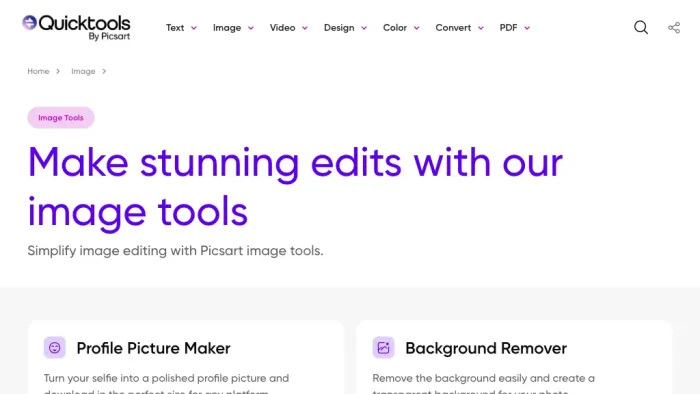This screenshot has height=394, width=700.
Task: Click the Image Tools pill tag
Action: (x=61, y=118)
